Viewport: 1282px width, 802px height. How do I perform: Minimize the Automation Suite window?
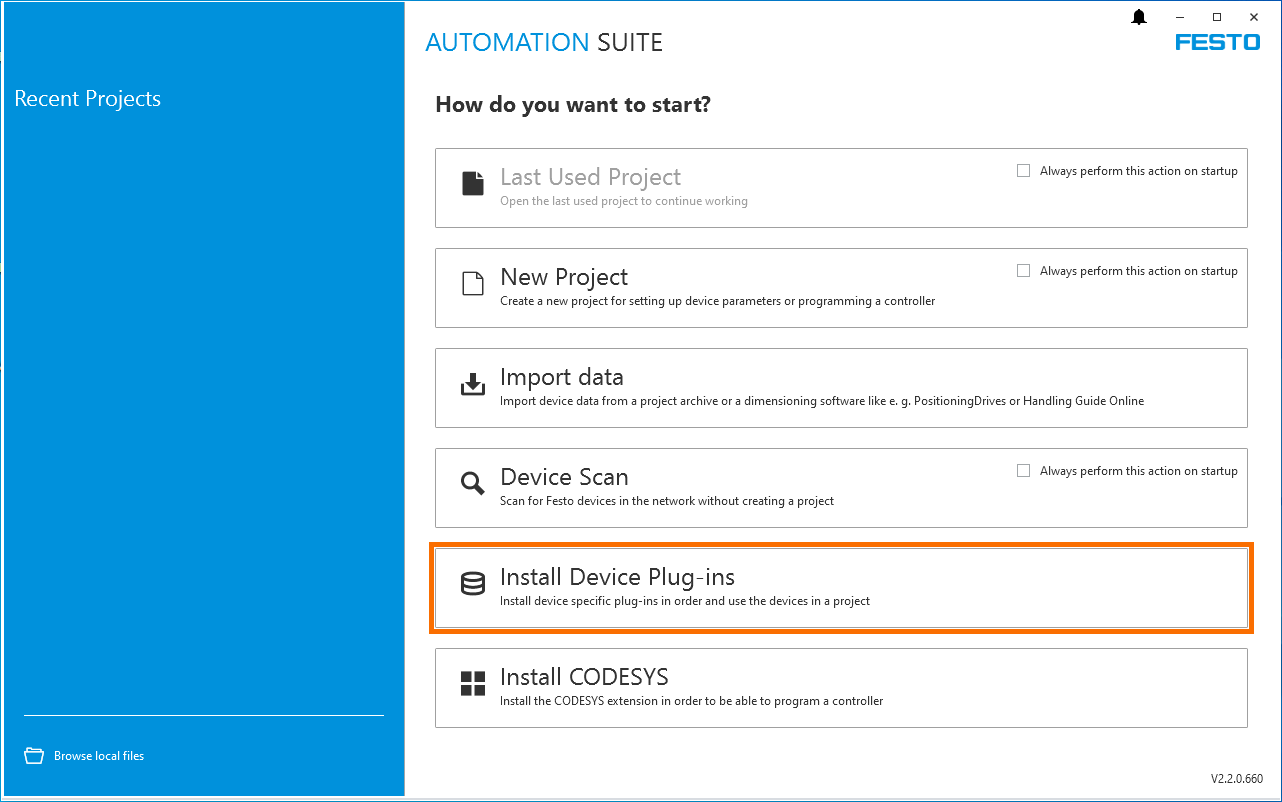click(1181, 17)
